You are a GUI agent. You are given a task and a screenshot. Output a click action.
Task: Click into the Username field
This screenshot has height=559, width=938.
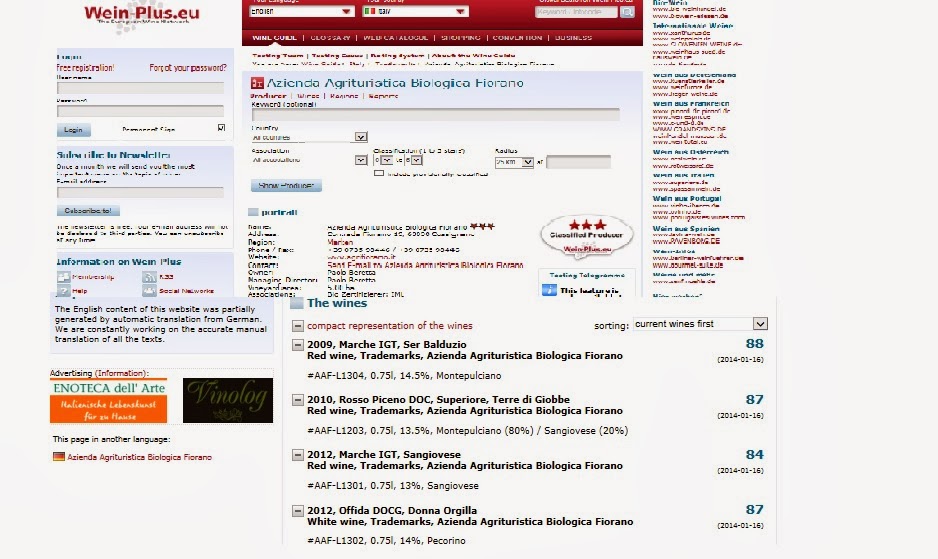point(140,88)
